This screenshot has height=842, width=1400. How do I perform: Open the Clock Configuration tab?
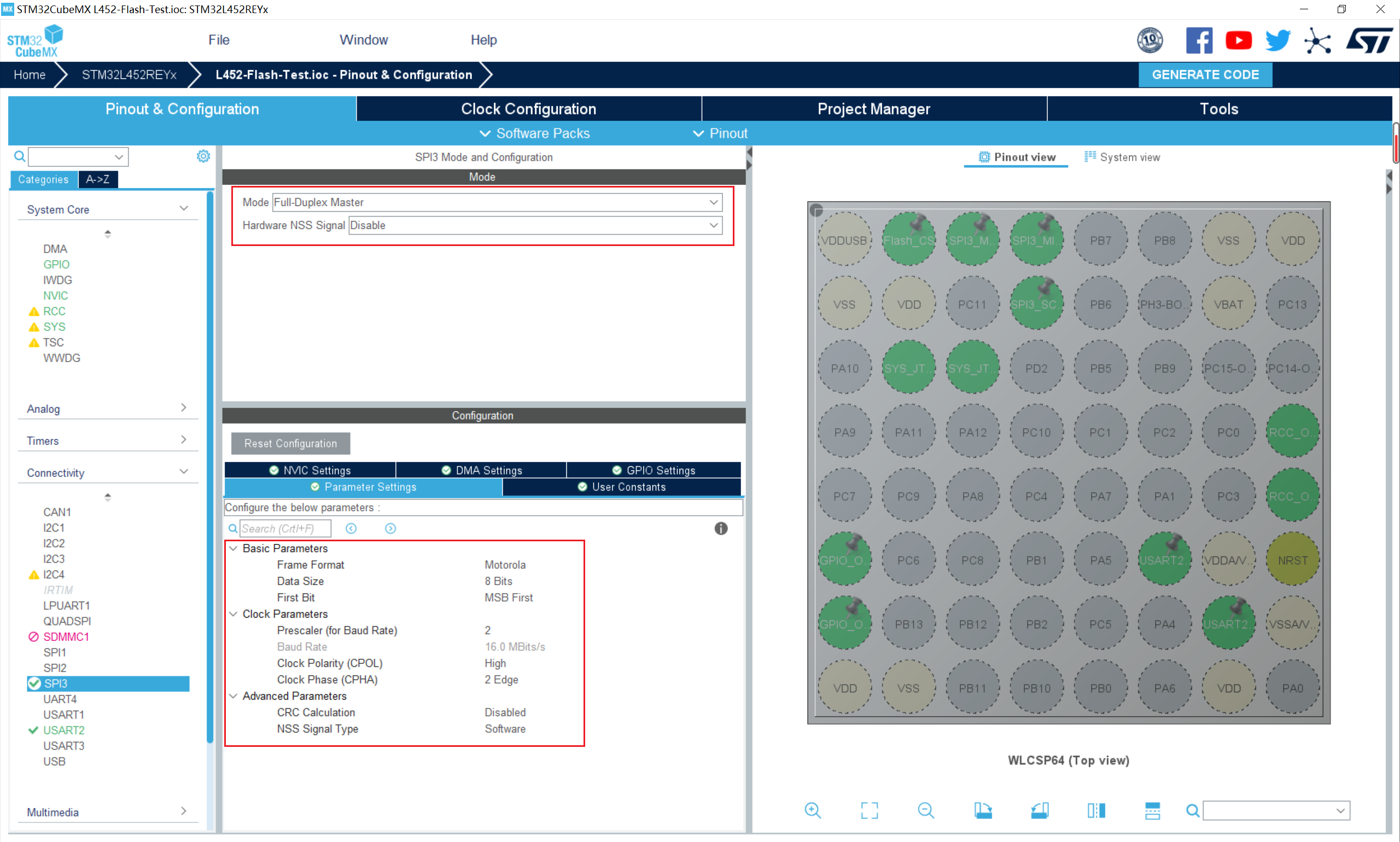528,109
